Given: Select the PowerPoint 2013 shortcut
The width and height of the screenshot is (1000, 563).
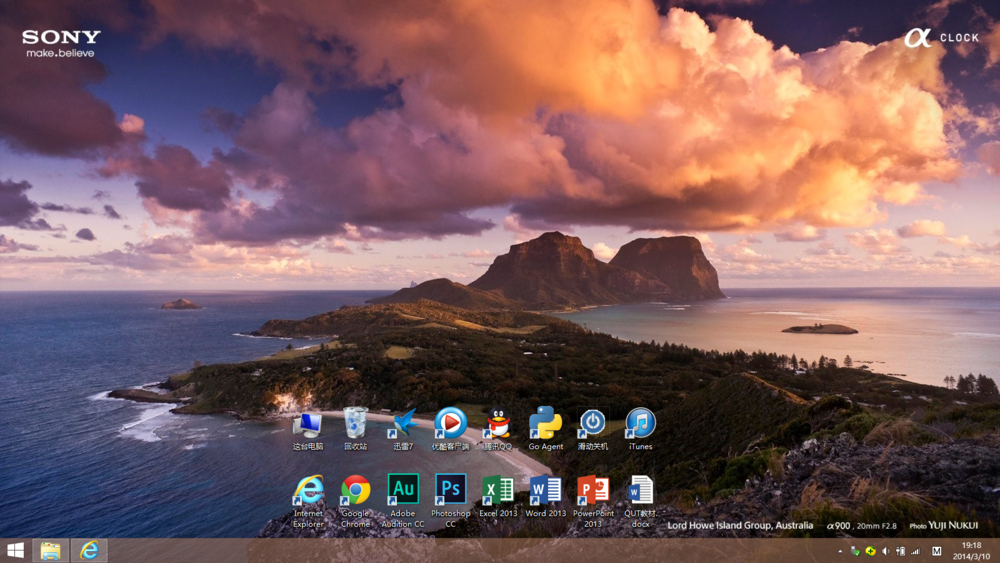Looking at the screenshot, I should (593, 501).
